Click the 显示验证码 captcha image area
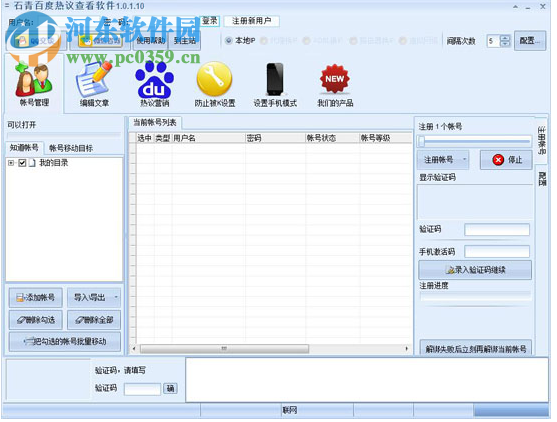 click(x=475, y=202)
